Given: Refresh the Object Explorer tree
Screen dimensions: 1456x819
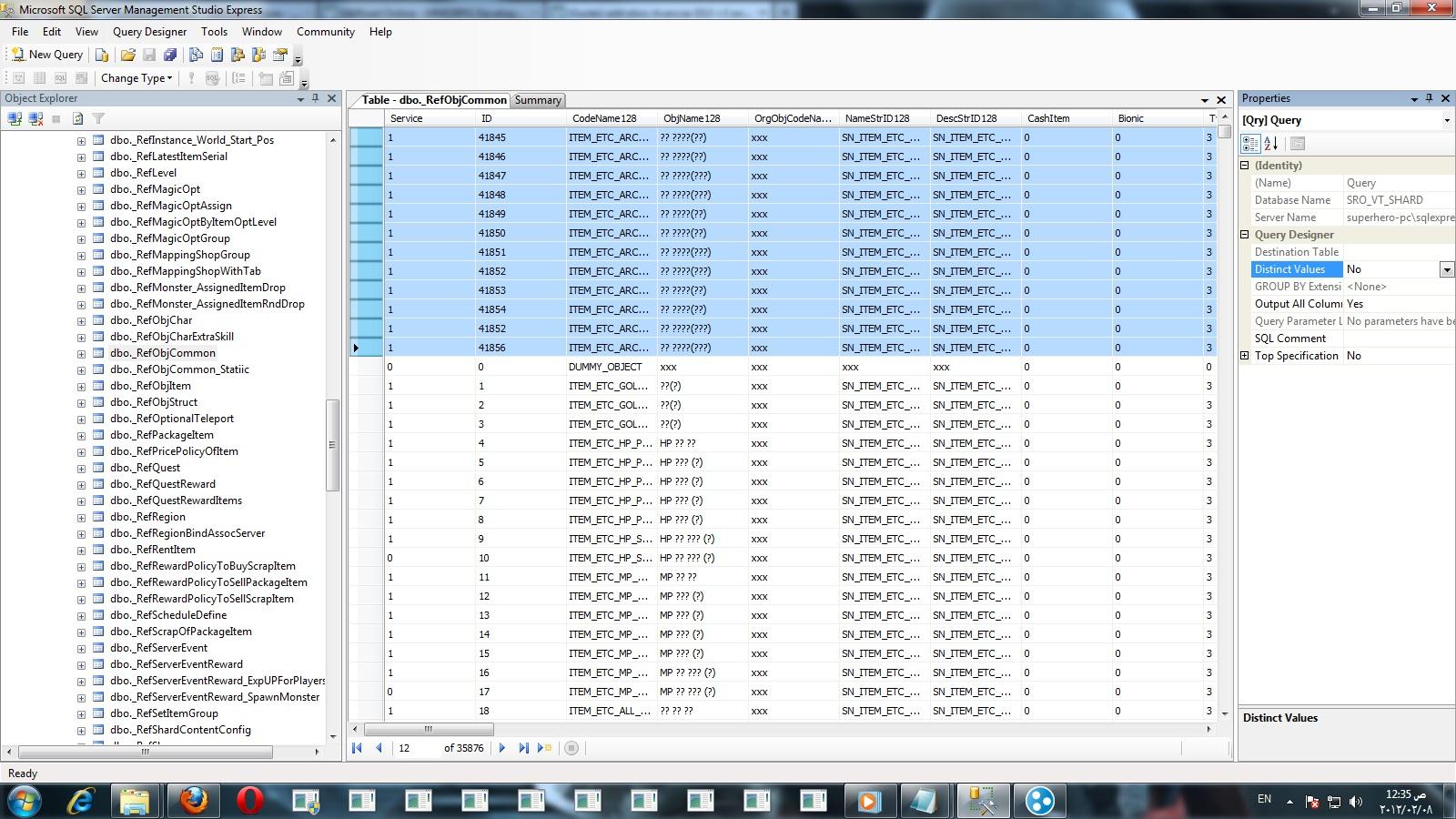Looking at the screenshot, I should click(x=78, y=118).
